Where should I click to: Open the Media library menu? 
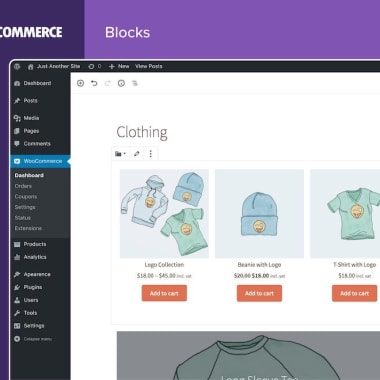click(x=26, y=118)
